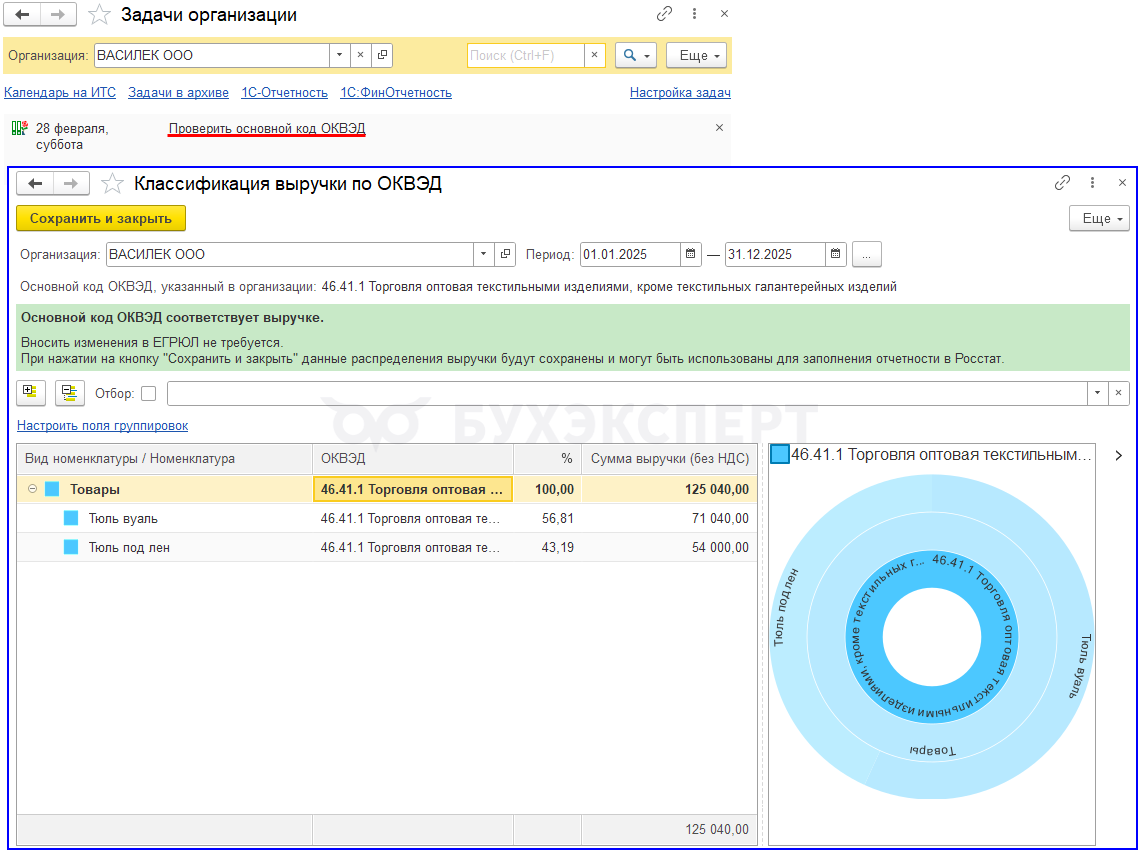
Task: Open the Еще menu in the tasks panel
Action: tap(700, 56)
